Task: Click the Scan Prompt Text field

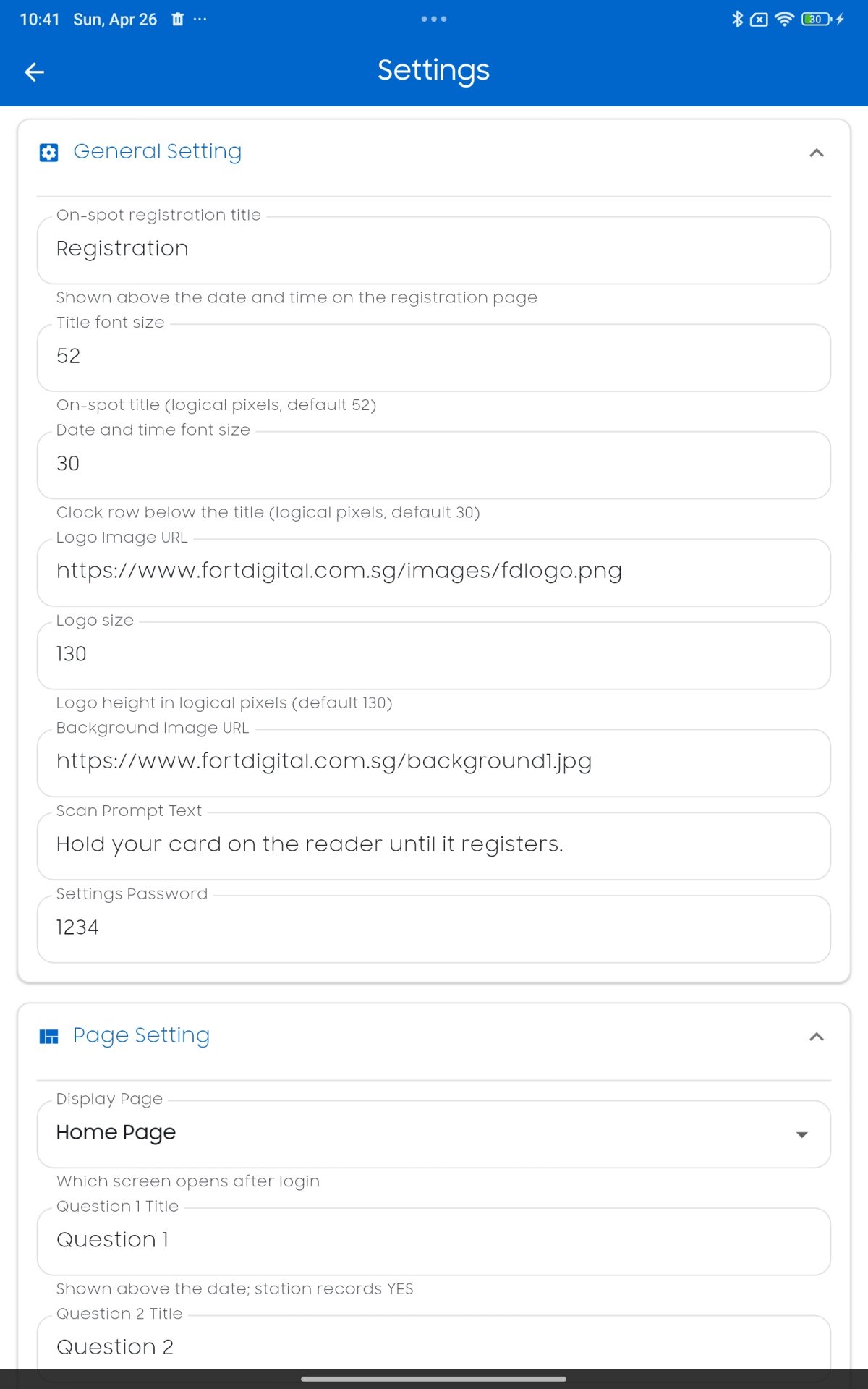Action: pyautogui.click(x=434, y=845)
